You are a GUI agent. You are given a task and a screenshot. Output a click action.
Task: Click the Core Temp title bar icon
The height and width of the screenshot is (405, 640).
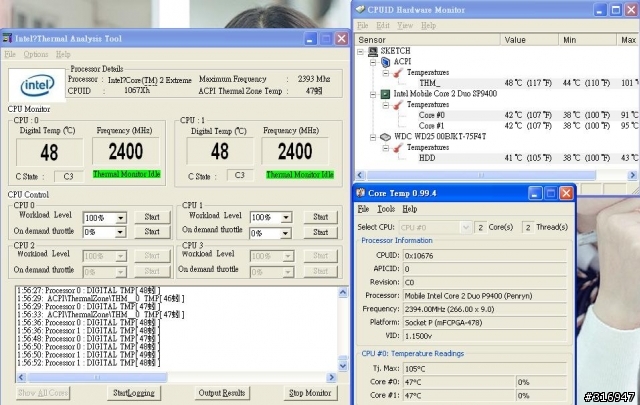coord(360,193)
